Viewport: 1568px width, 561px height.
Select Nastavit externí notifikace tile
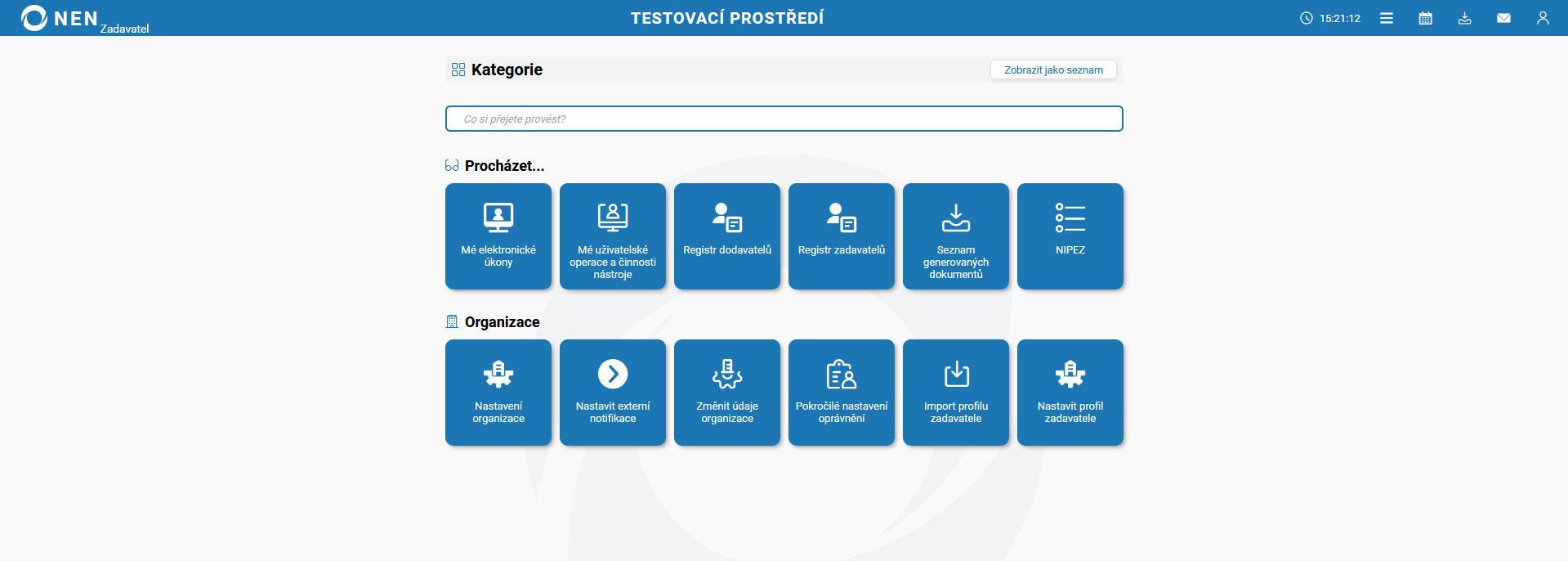[613, 393]
